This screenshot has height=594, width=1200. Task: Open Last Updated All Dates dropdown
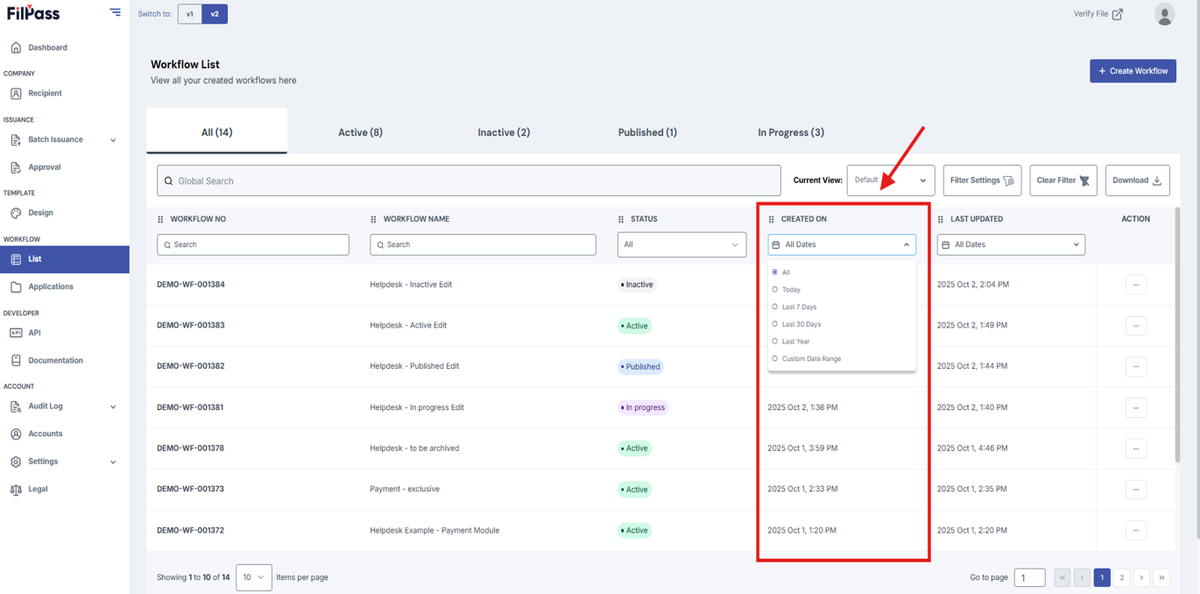point(1011,244)
